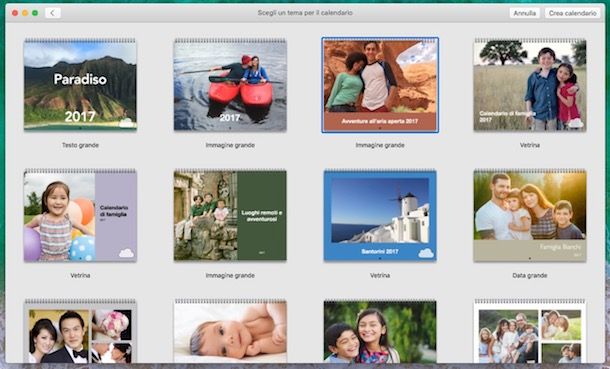Click Immagine grande label under Luoghi remoti theme
This screenshot has width=610, height=369.
[230, 275]
